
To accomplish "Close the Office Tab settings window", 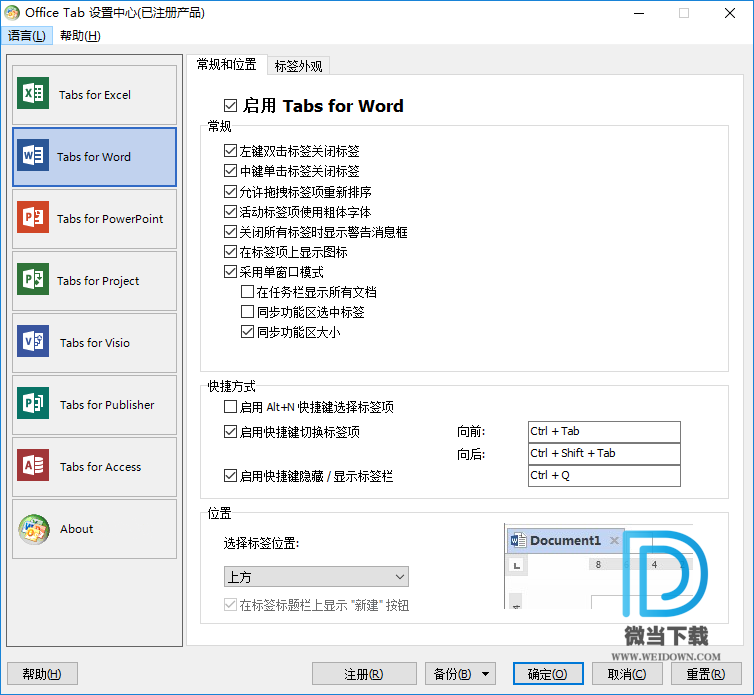I will (729, 13).
